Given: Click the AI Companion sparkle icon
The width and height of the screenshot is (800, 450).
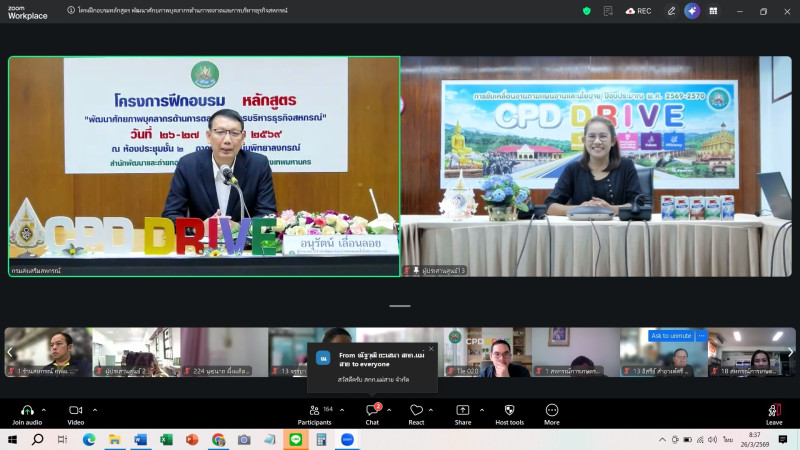Looking at the screenshot, I should 692,11.
